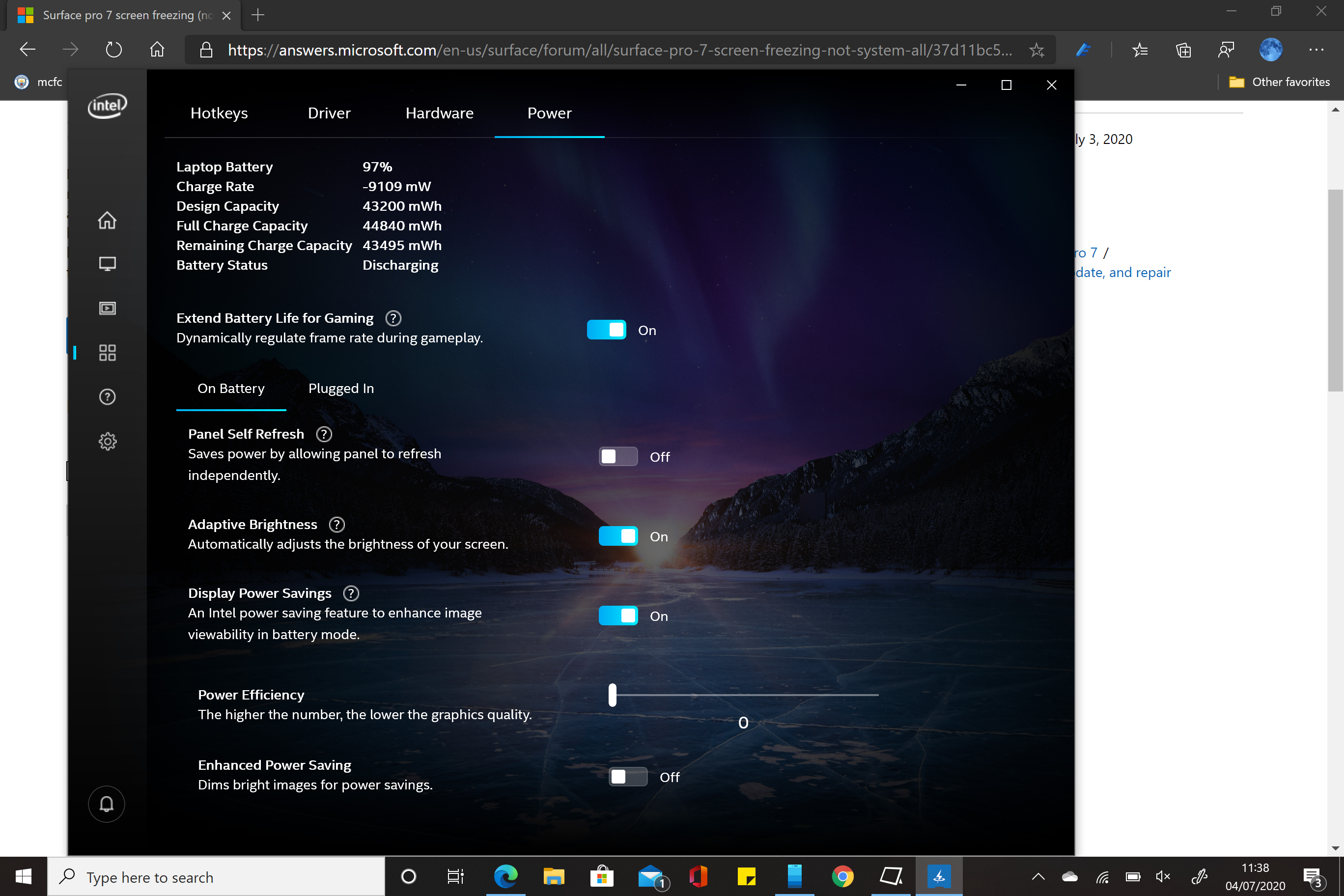Open the Support question-mark sidebar icon
Viewport: 1344px width, 896px height.
[x=107, y=396]
